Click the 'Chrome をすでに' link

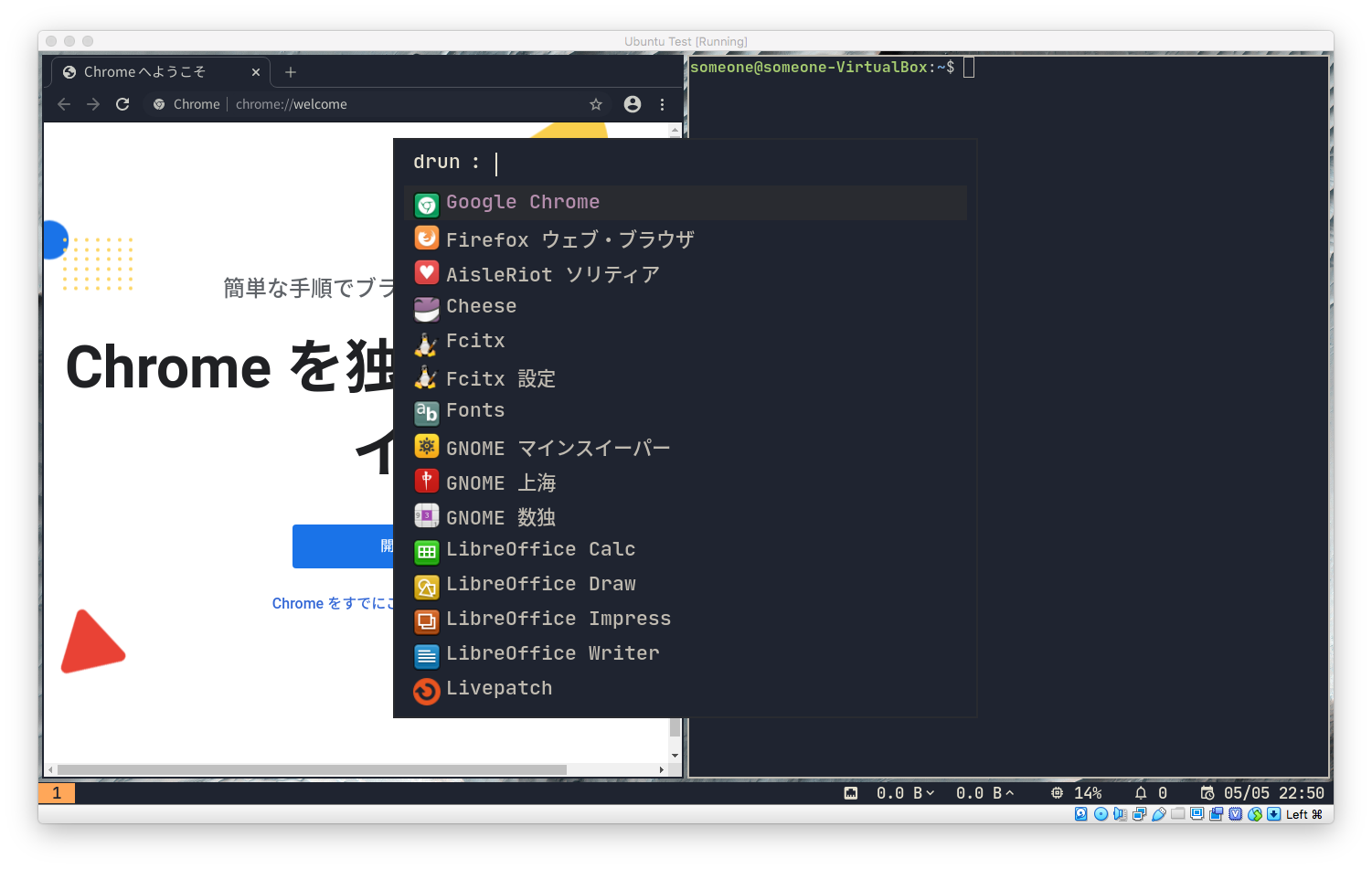point(333,603)
